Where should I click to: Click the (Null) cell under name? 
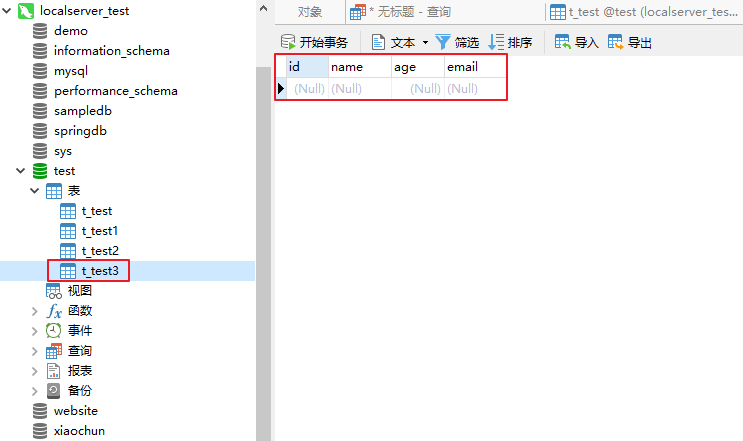click(x=360, y=89)
